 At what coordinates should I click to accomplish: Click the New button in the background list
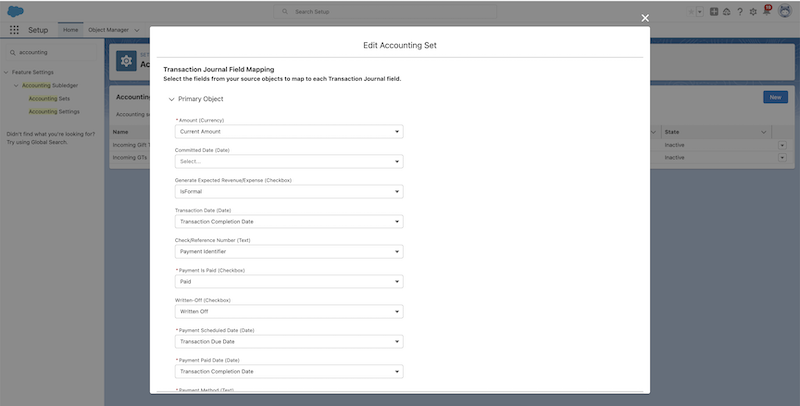(775, 97)
